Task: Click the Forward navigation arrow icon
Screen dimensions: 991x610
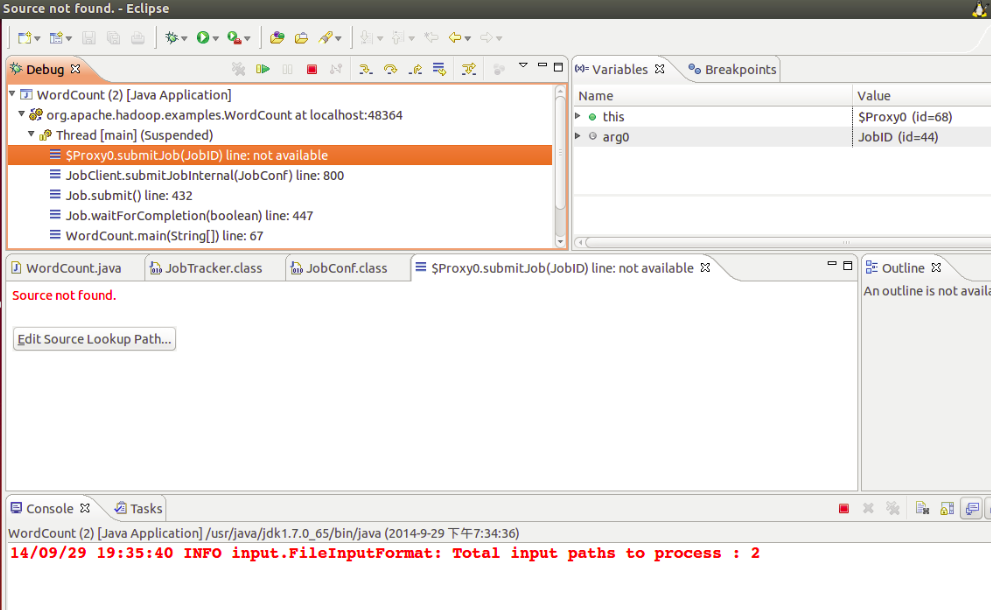Action: (486, 38)
